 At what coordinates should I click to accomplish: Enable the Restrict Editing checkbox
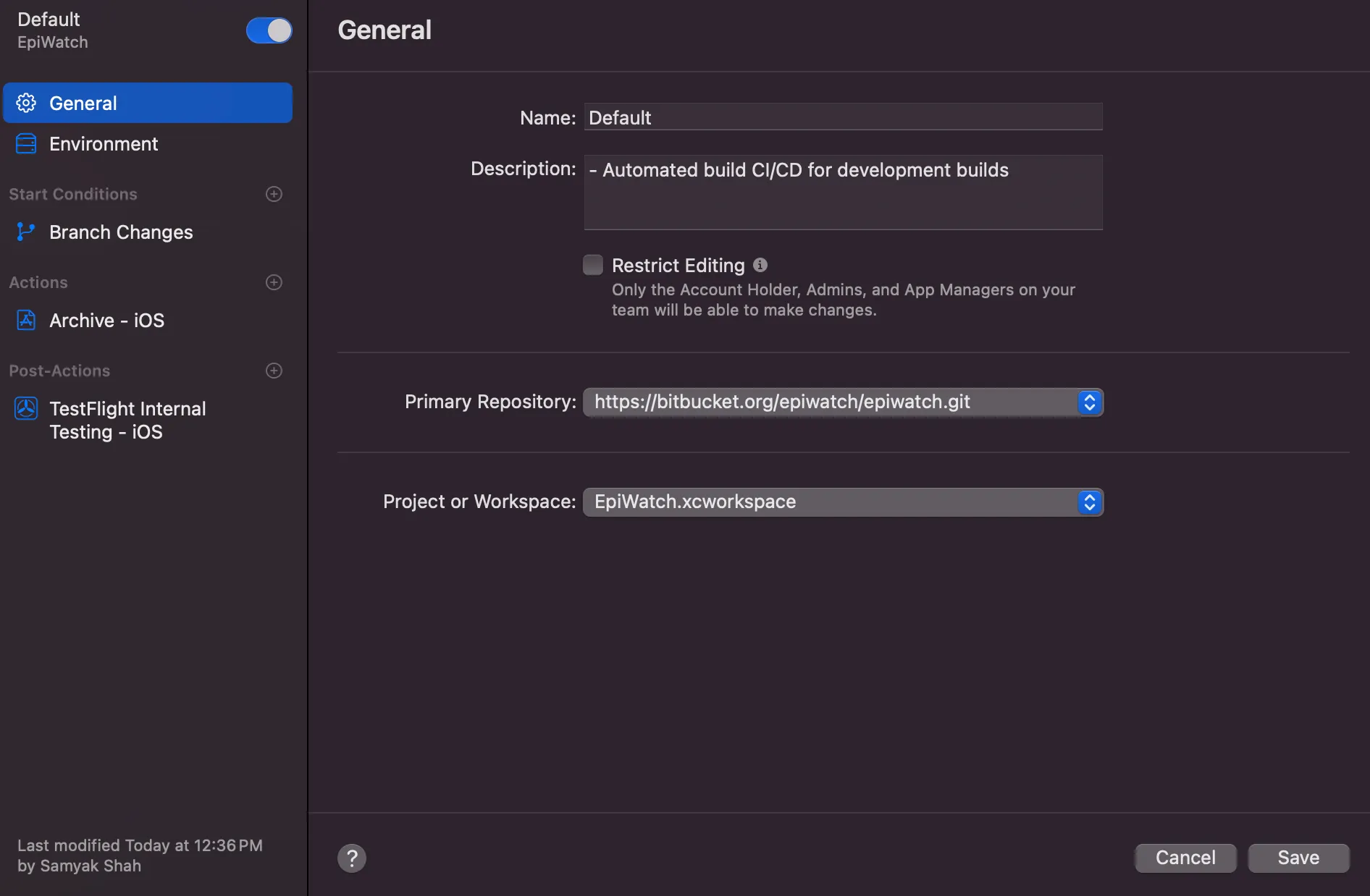coord(592,265)
